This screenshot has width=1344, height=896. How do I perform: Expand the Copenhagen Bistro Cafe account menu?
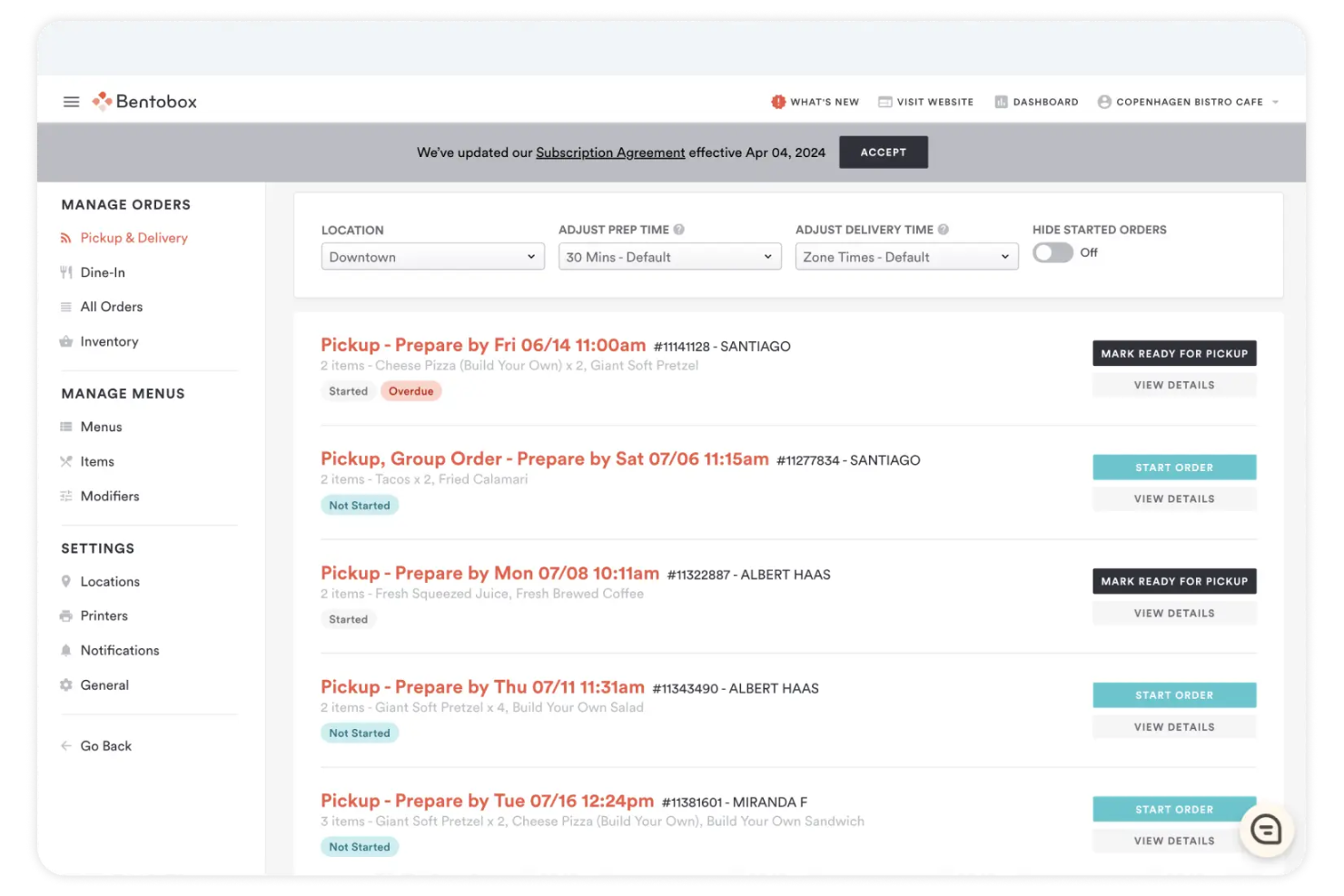pyautogui.click(x=1188, y=102)
